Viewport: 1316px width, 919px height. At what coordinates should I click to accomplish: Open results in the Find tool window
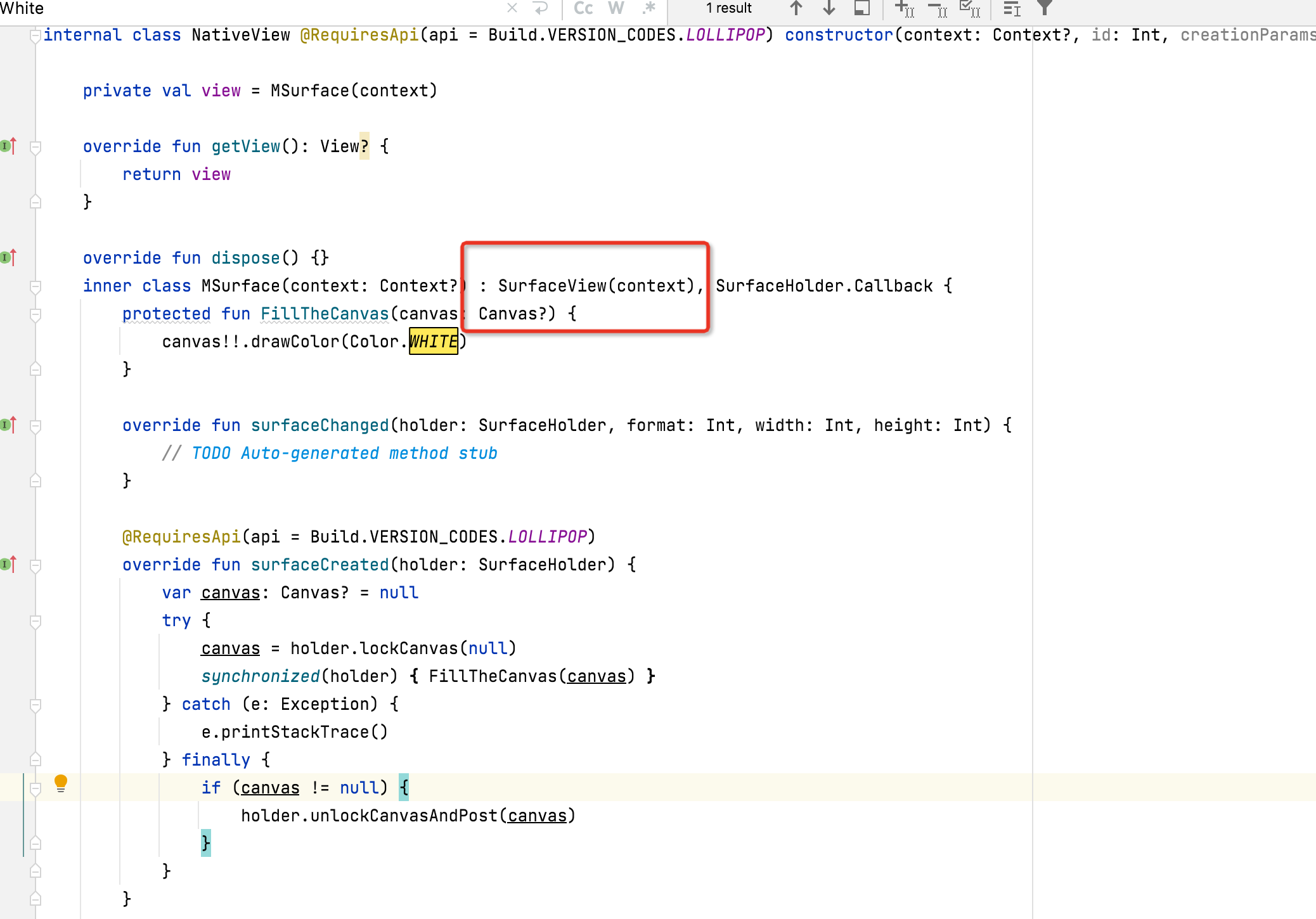[862, 9]
